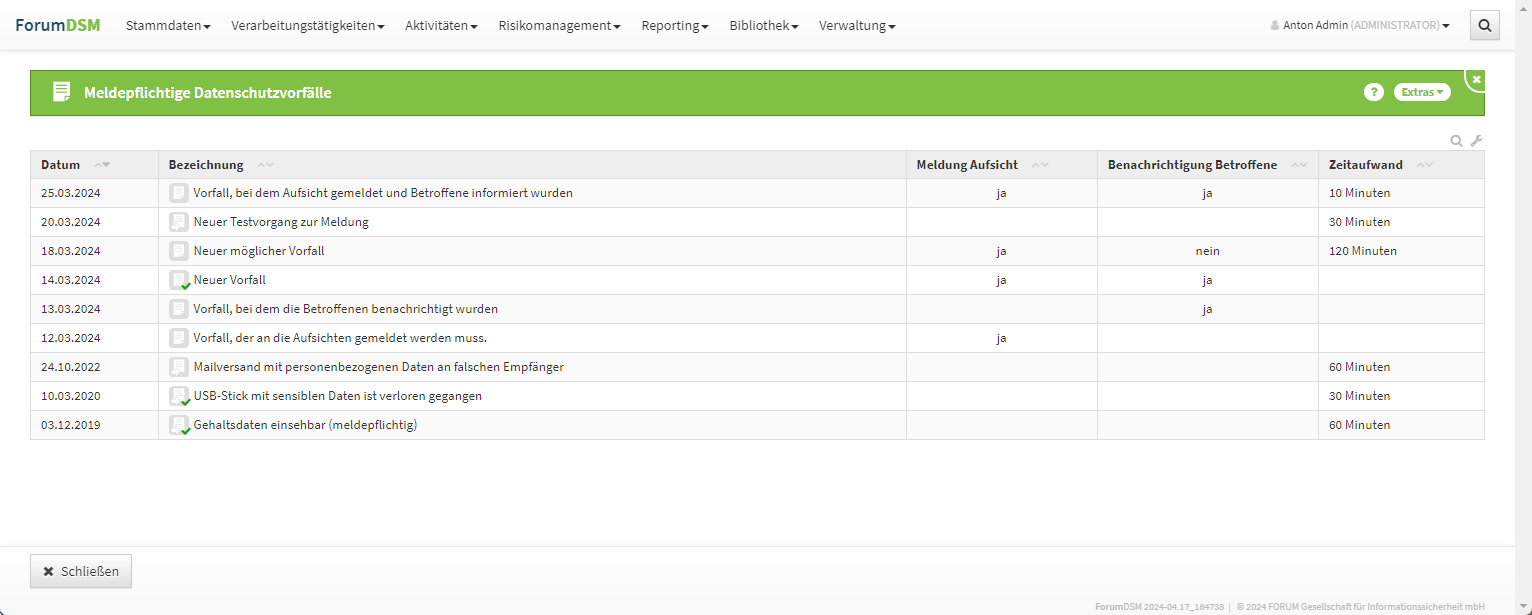
Task: Sort by Datum column arrows
Action: tap(102, 165)
